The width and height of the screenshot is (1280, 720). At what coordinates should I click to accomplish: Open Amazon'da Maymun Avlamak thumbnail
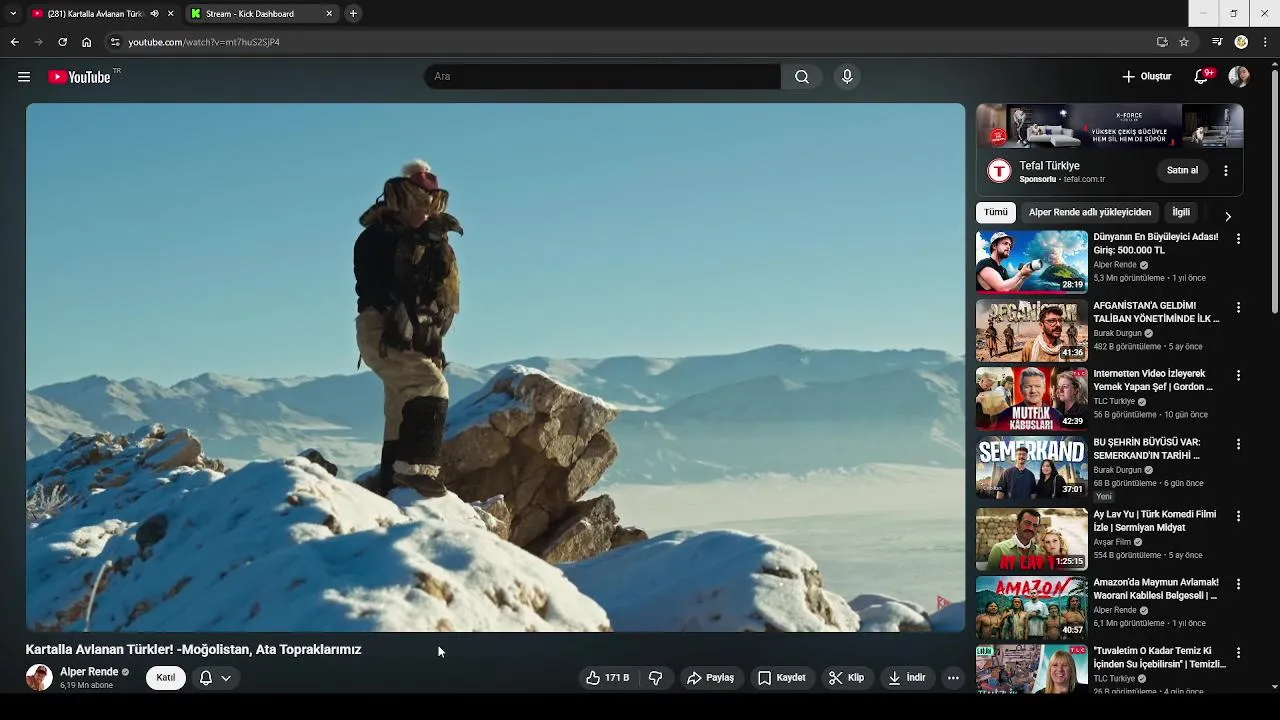1032,607
